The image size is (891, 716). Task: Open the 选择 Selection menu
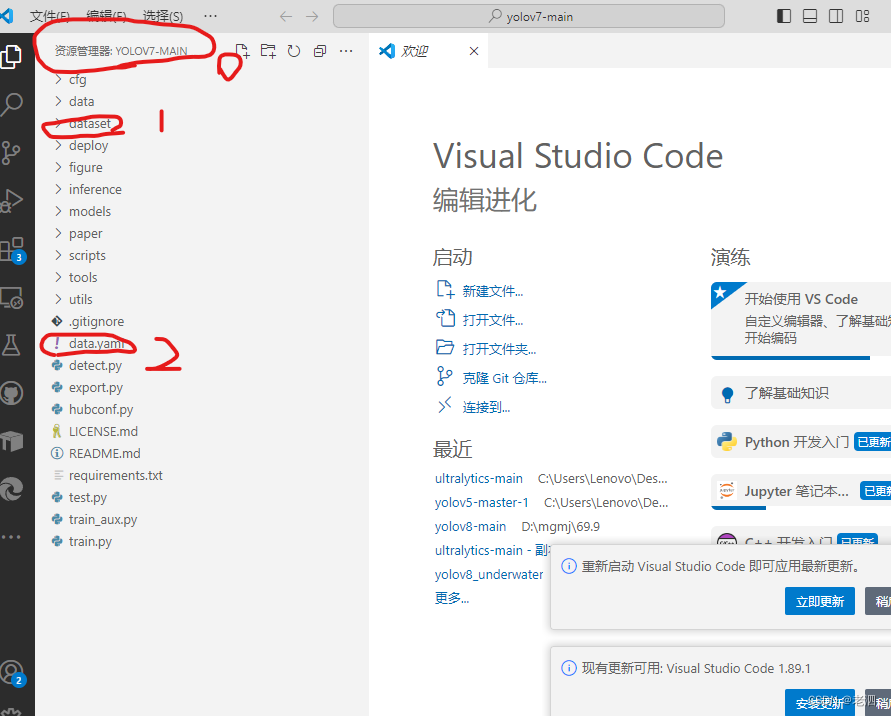(163, 16)
